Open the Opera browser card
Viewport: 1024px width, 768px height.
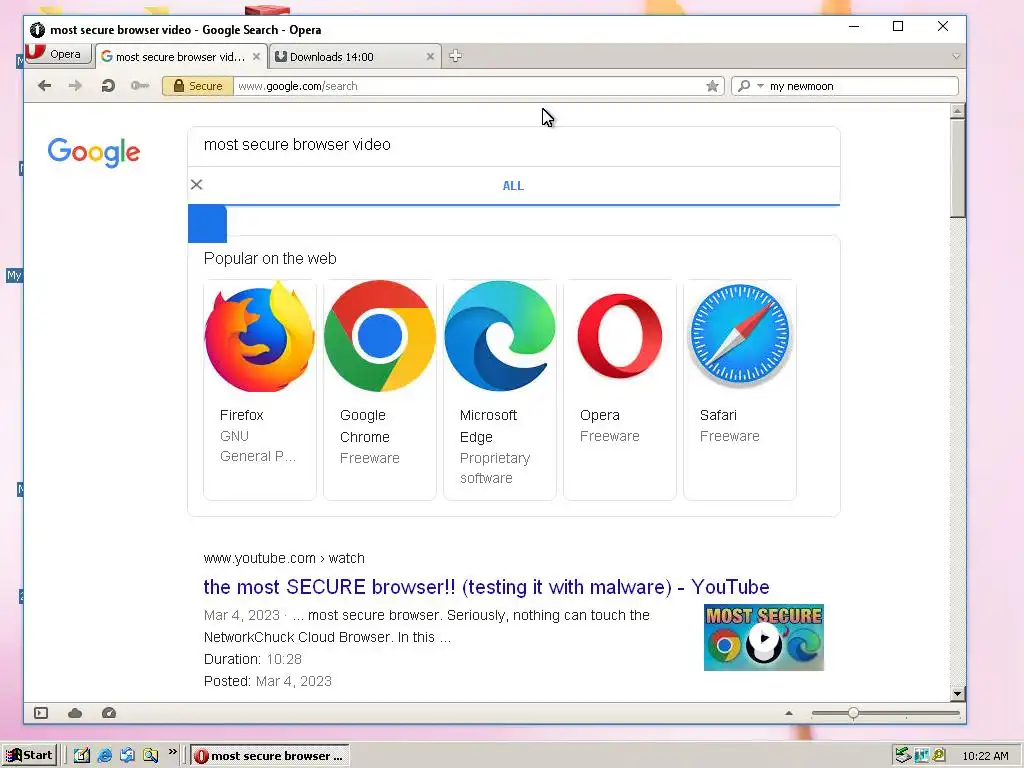pyautogui.click(x=620, y=390)
